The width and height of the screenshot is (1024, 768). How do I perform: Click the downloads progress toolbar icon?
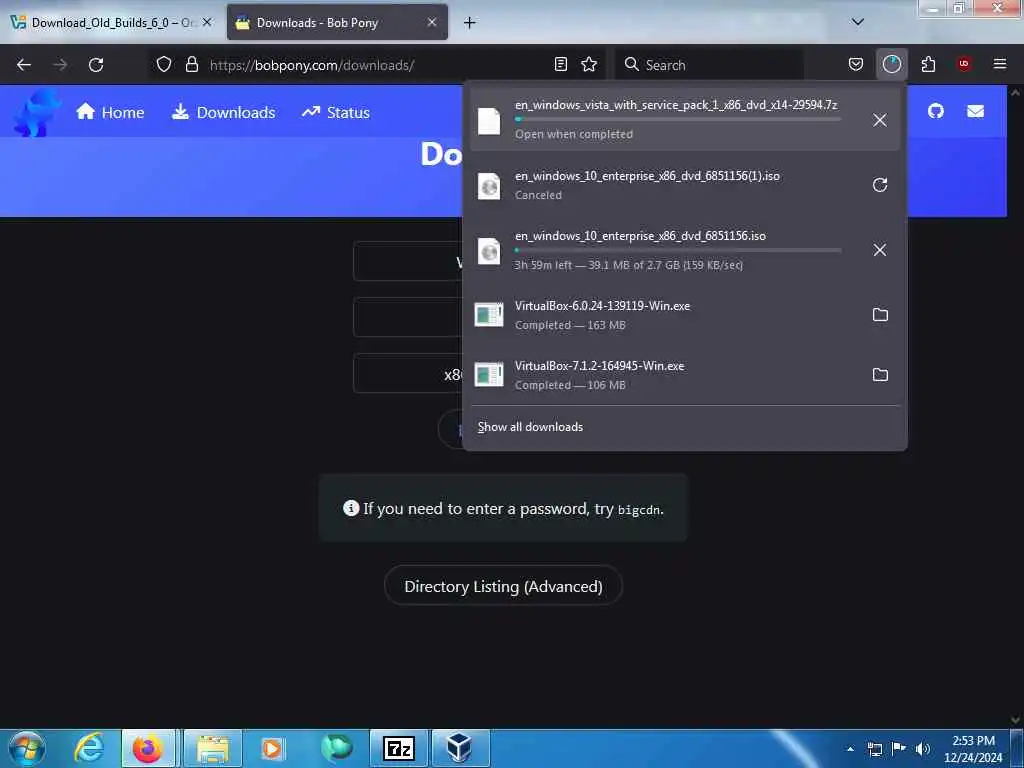[891, 64]
